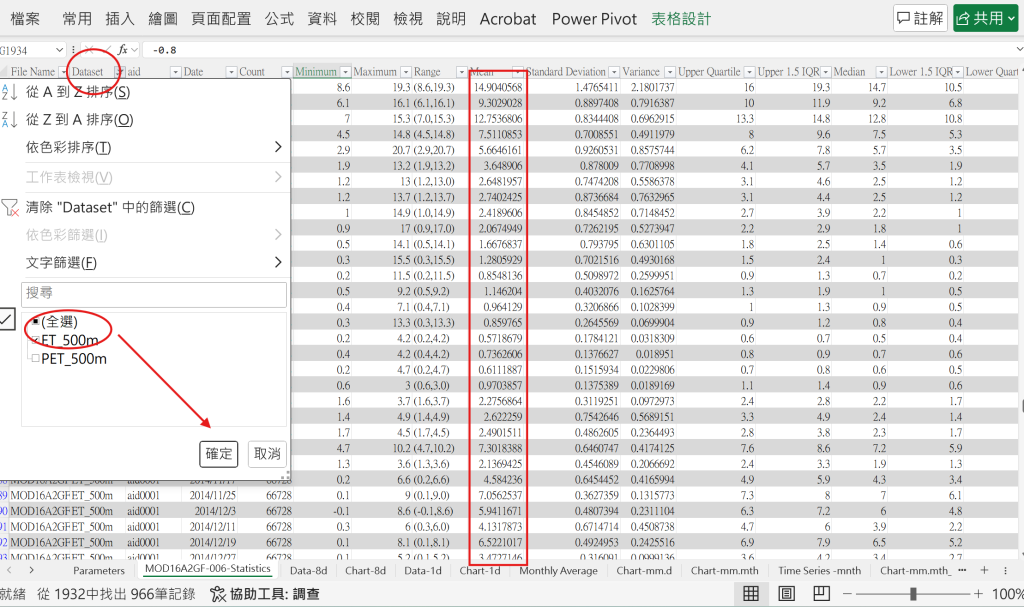Screen dimensions: 1024x607
Task: Open the 表格設計 Table Design tab
Action: (x=681, y=19)
